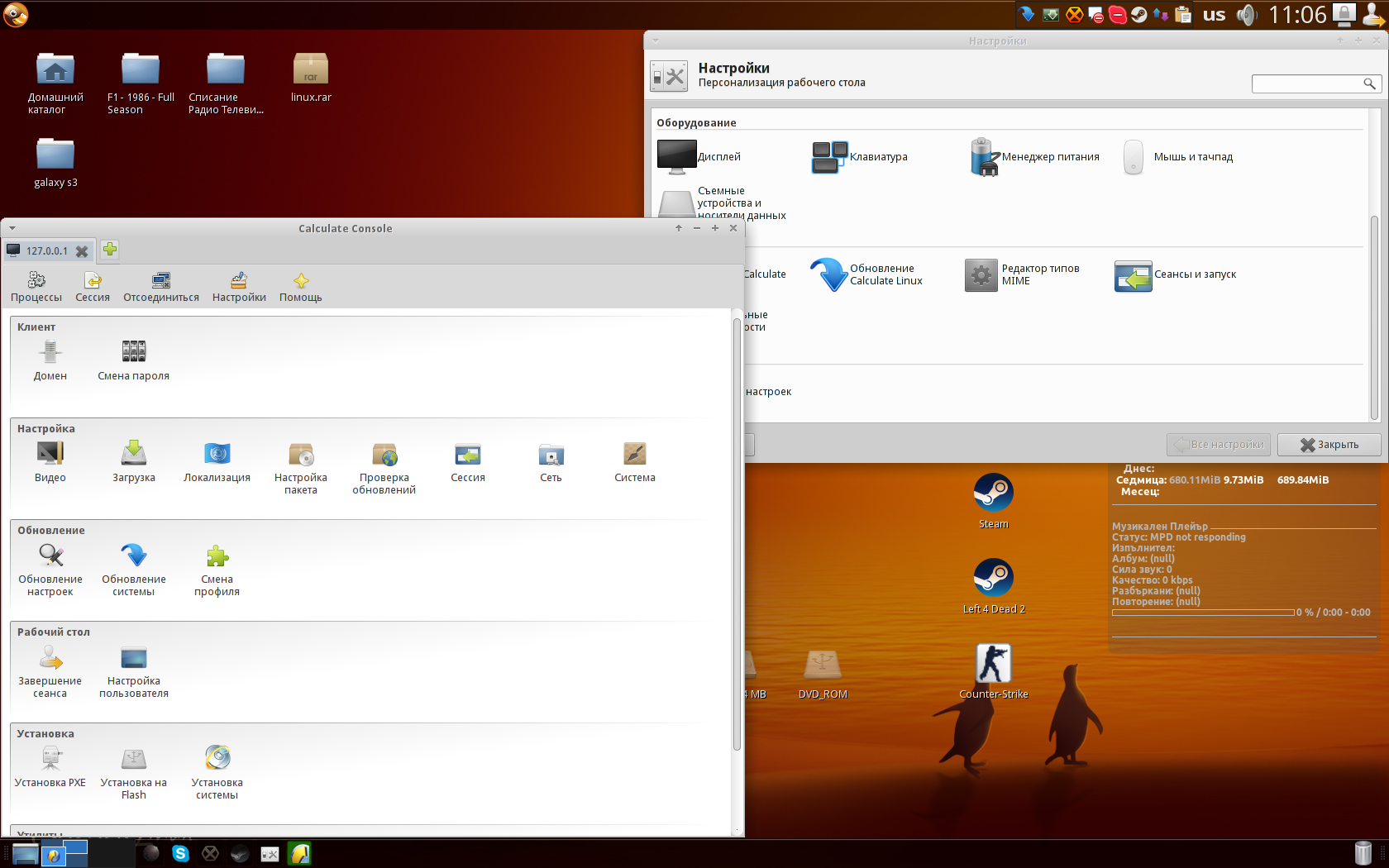Click the Steam icon in the system tray

coord(1139,15)
